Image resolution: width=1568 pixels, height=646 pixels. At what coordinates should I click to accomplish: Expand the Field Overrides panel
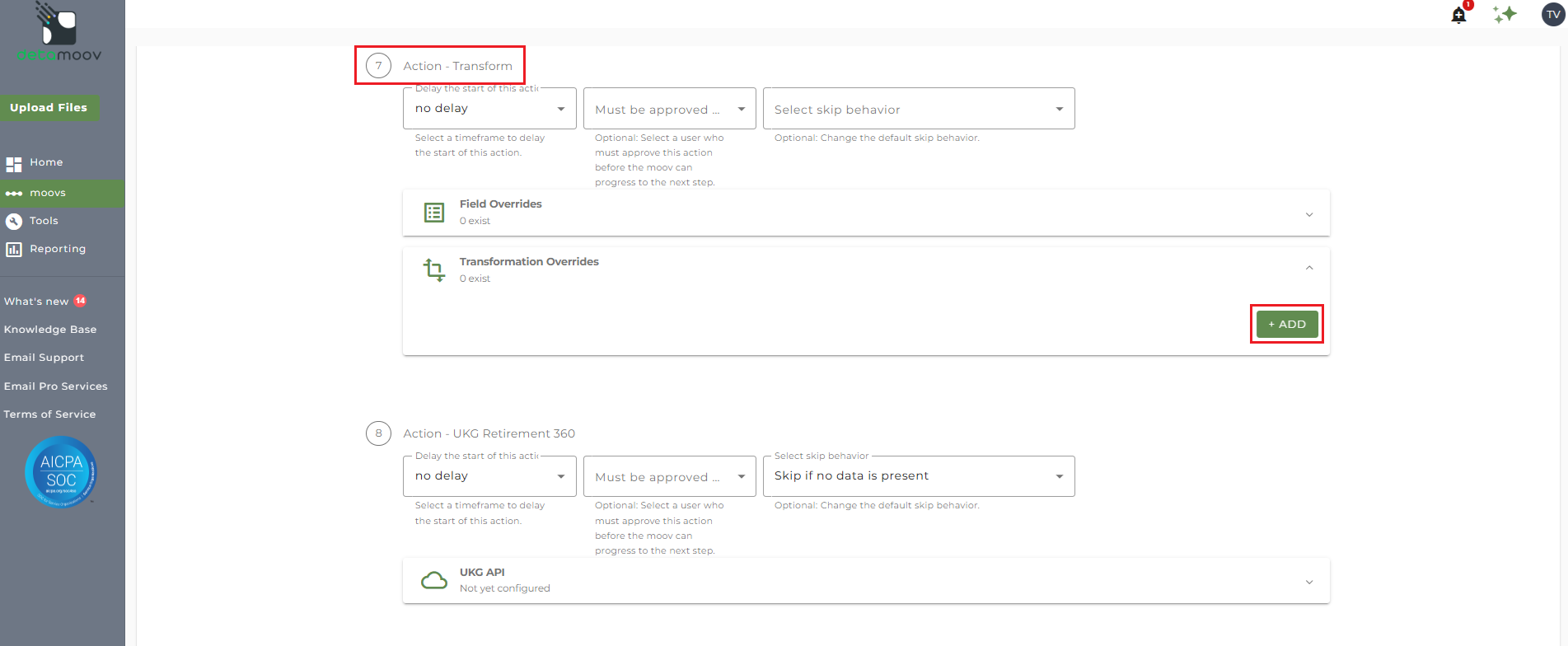click(1308, 214)
